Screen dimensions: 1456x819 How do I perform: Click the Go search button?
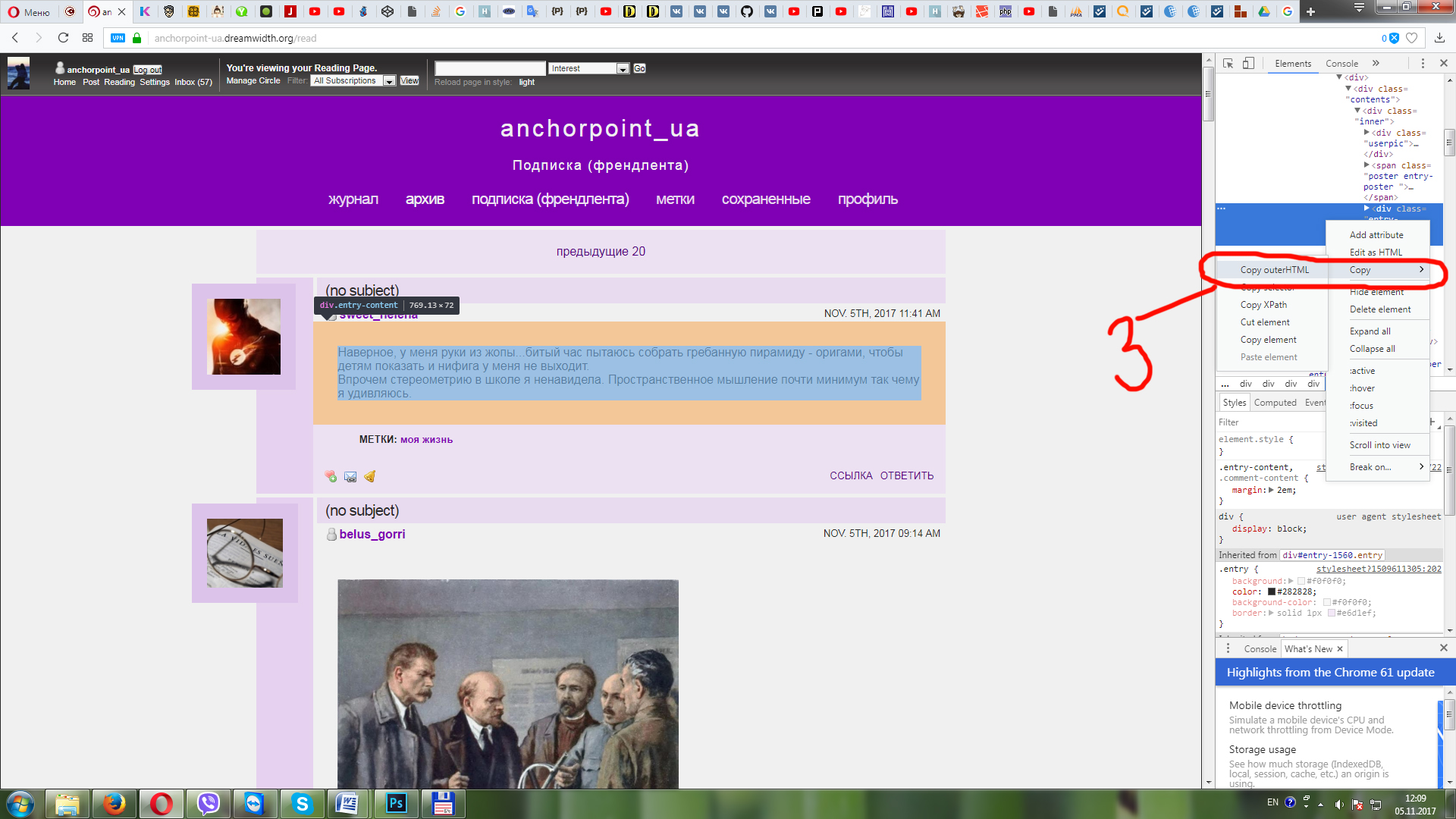[x=639, y=68]
